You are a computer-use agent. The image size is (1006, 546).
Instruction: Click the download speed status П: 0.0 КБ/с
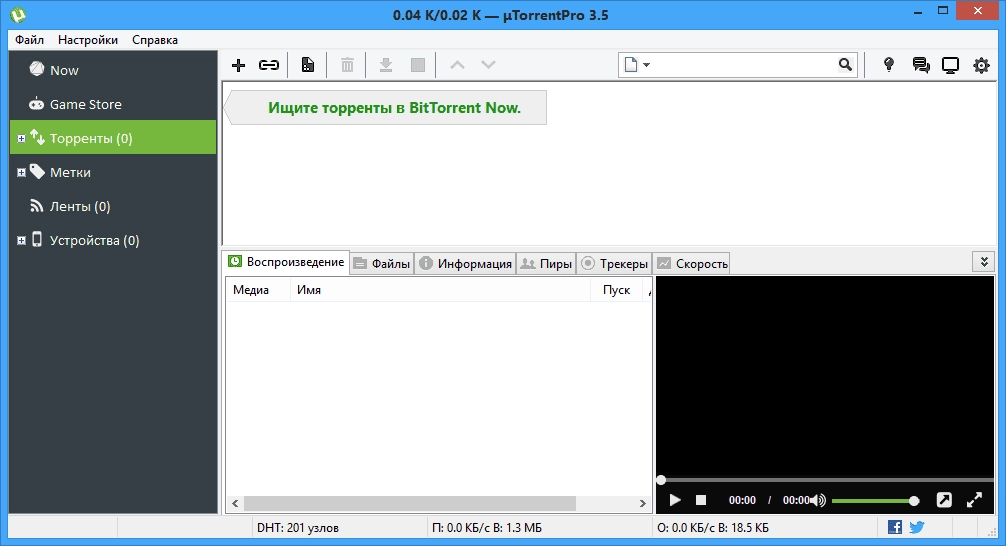[x=487, y=528]
